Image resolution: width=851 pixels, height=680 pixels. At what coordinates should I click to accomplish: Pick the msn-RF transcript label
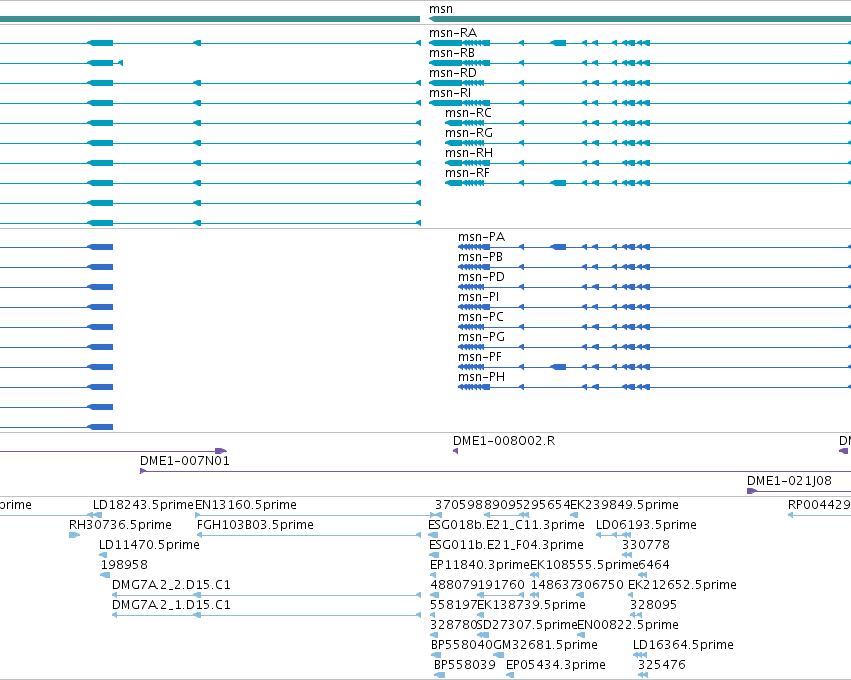(x=467, y=174)
